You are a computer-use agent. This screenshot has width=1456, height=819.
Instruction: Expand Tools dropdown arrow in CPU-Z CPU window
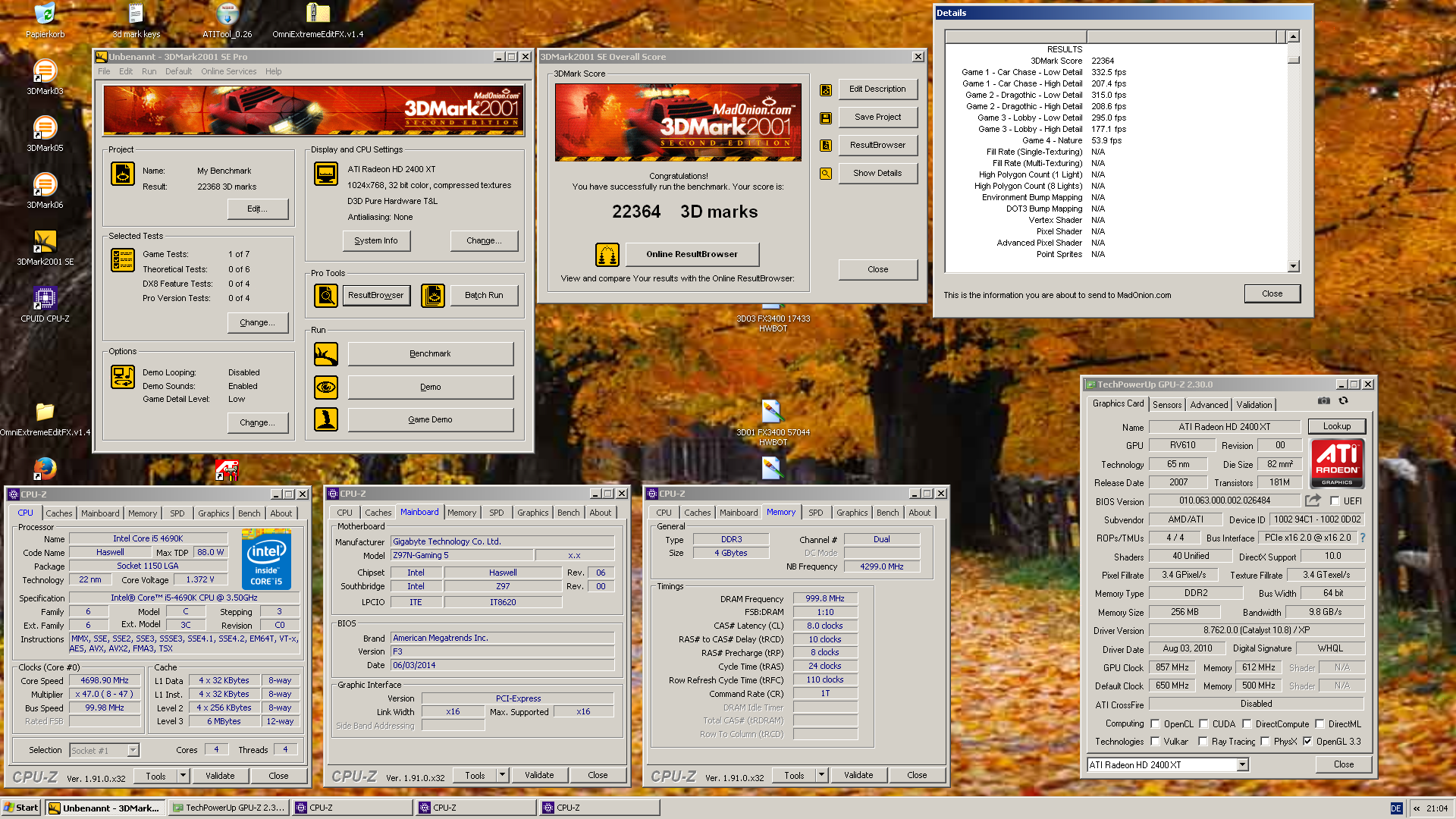tap(183, 776)
